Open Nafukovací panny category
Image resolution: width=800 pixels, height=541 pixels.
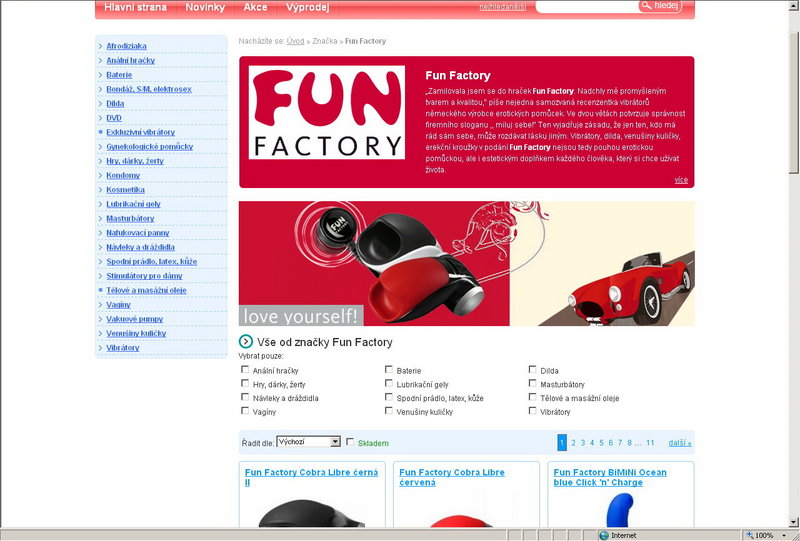point(138,233)
